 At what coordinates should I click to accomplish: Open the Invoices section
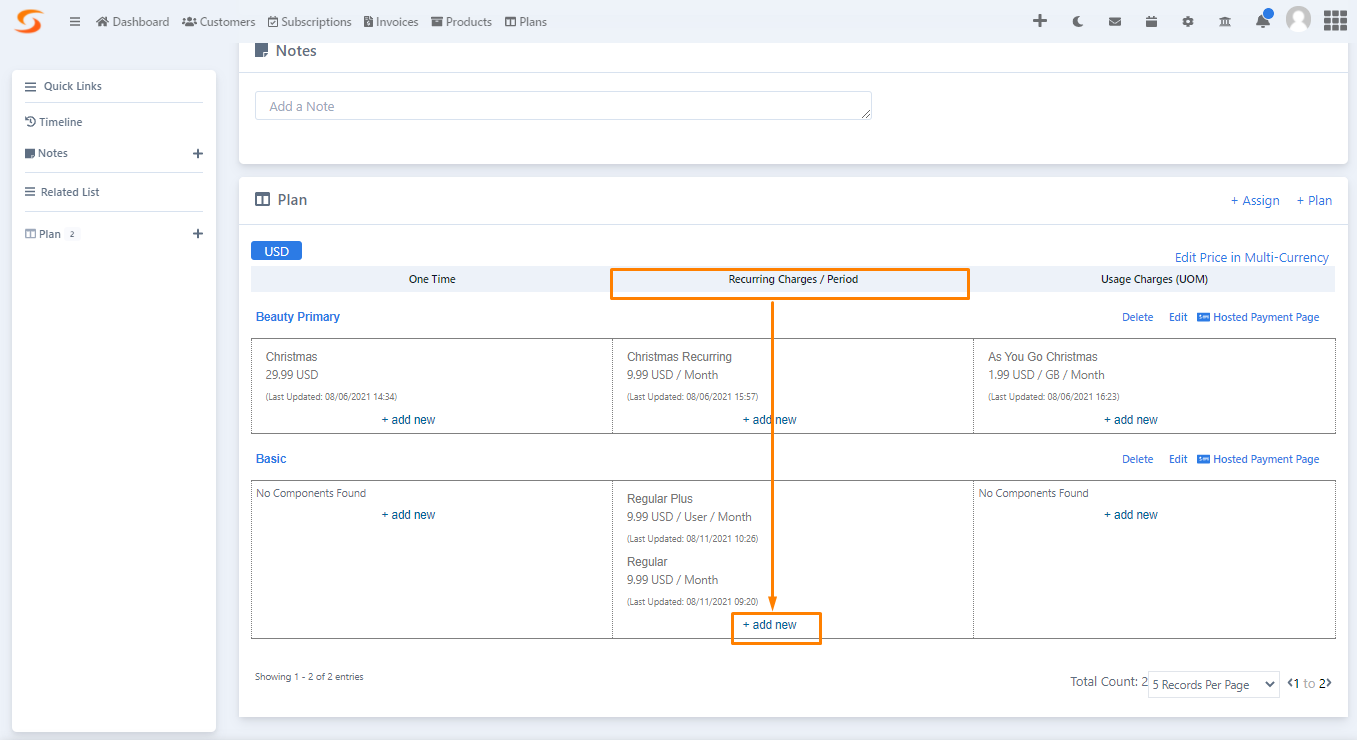coord(390,20)
